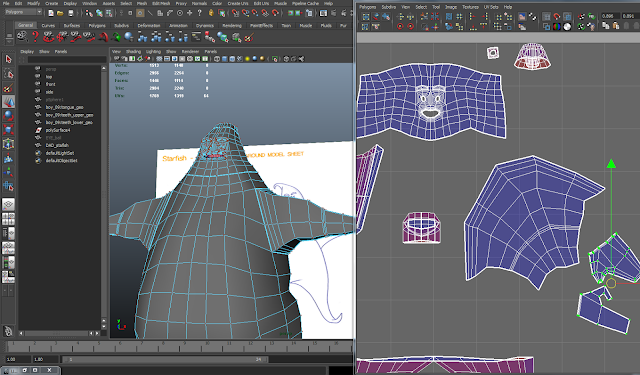The width and height of the screenshot is (640, 375).
Task: Open the Create UVs menu
Action: tap(238, 3)
